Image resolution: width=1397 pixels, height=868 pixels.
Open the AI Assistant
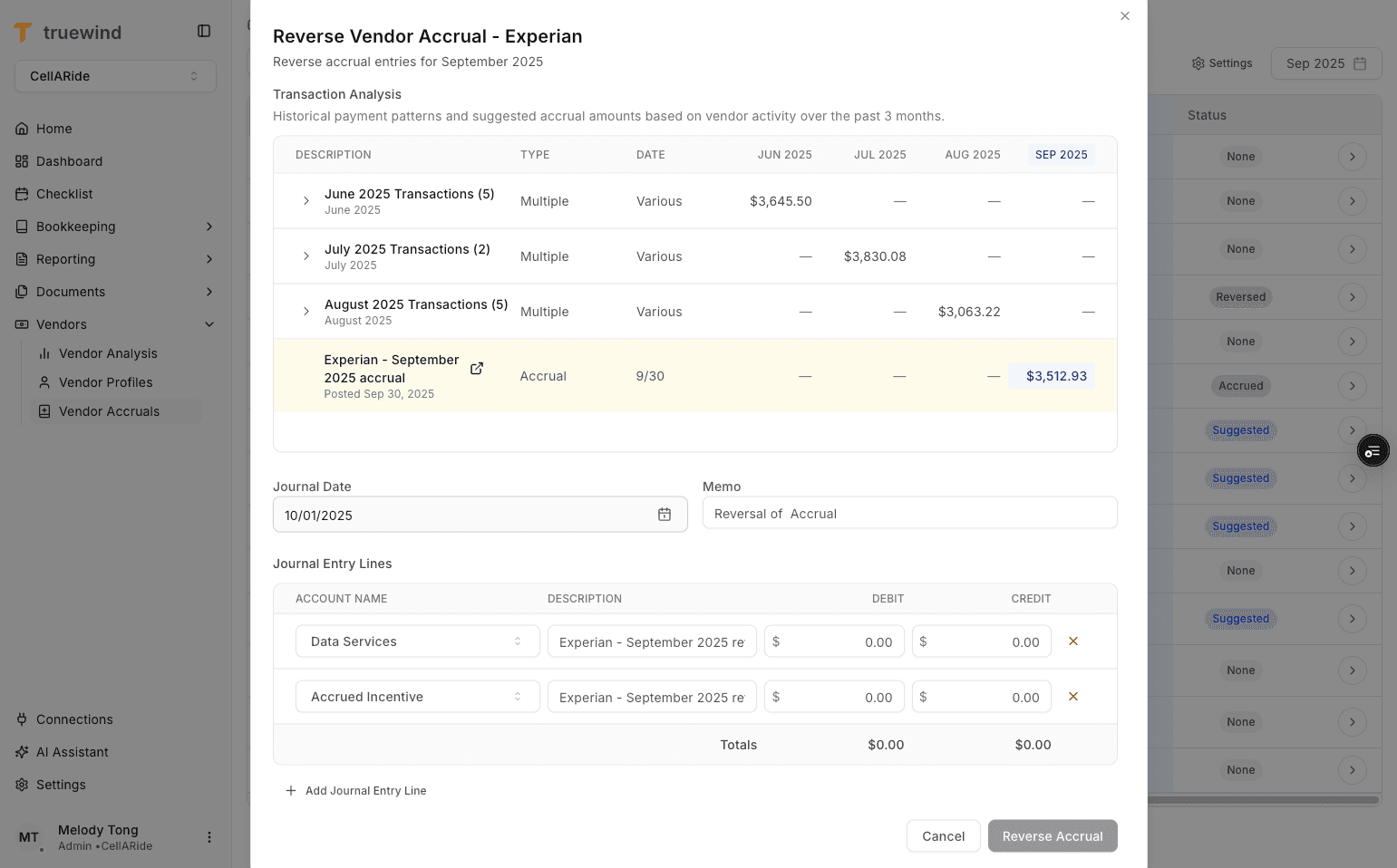pos(72,752)
